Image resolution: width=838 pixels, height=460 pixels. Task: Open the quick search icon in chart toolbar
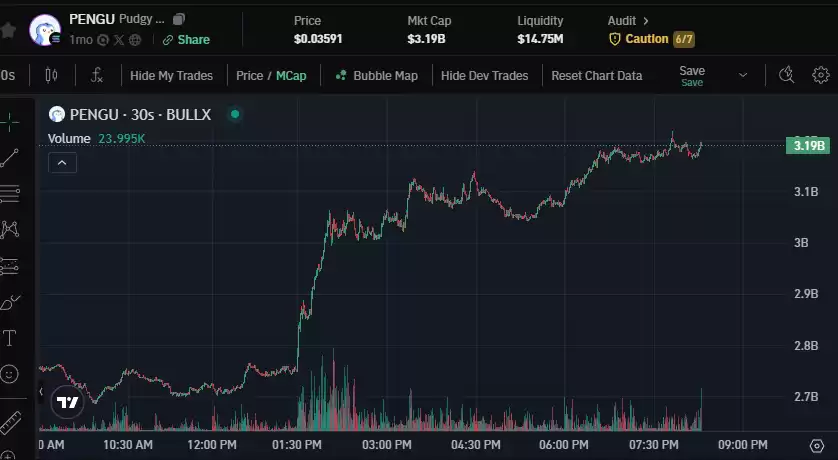[x=786, y=75]
